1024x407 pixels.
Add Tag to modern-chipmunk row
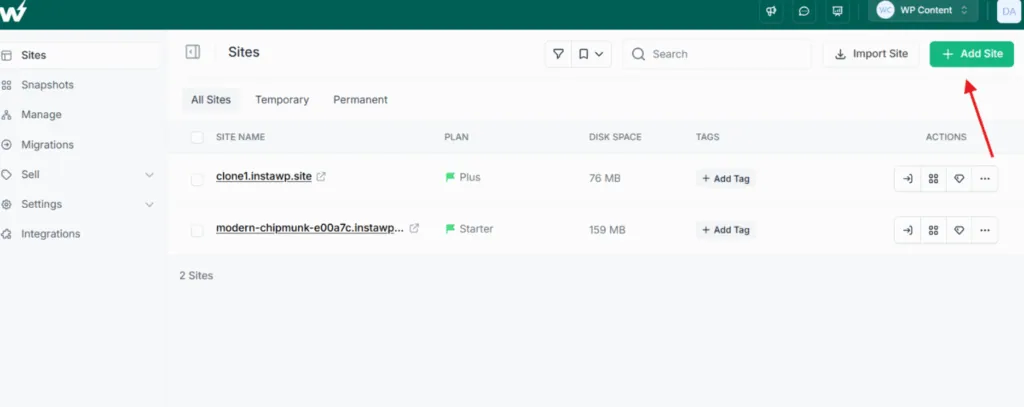click(x=726, y=230)
